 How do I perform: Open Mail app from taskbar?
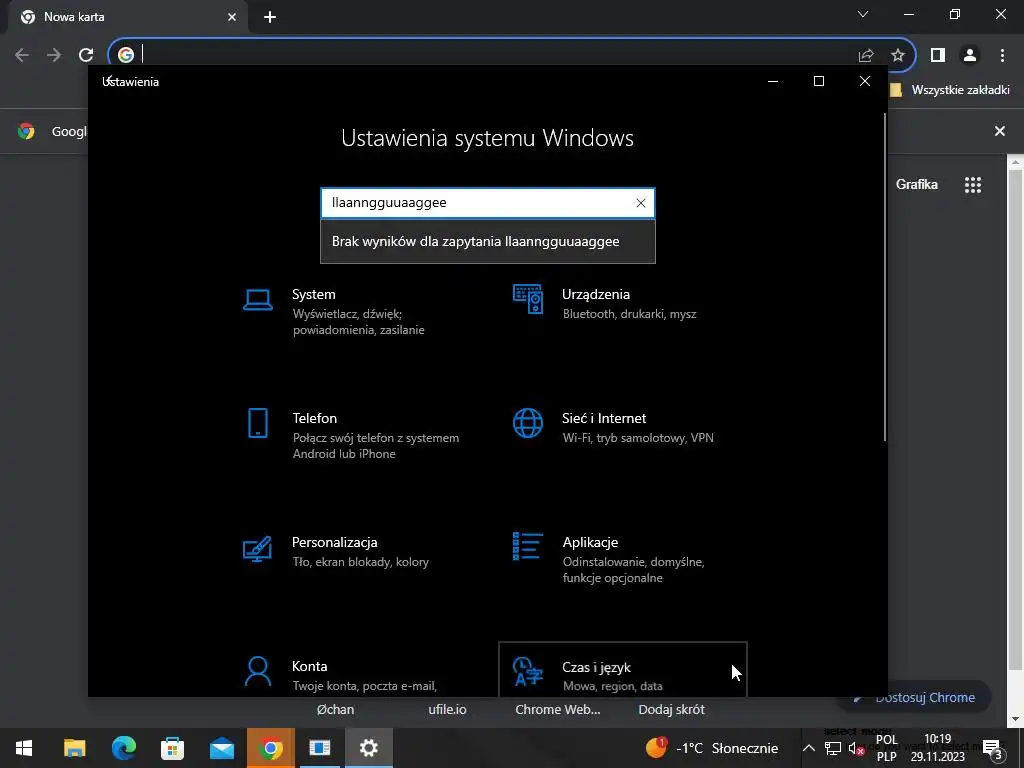[x=221, y=748]
